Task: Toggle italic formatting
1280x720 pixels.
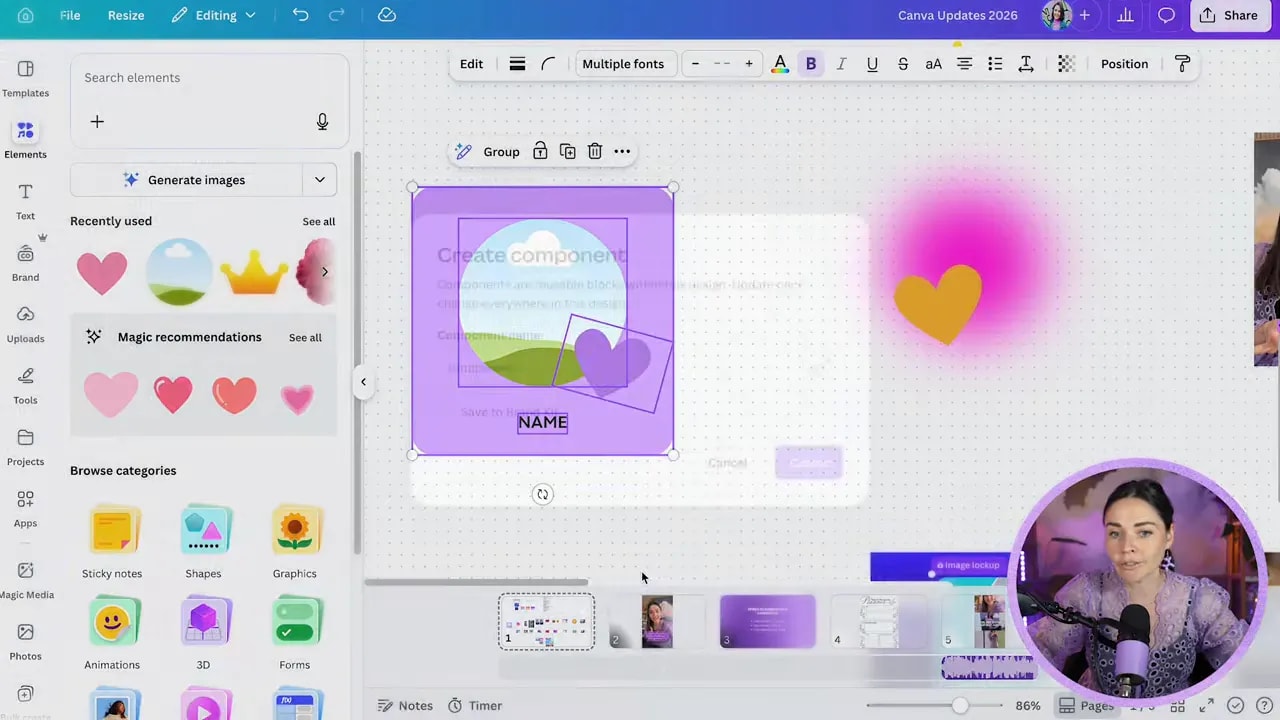Action: click(841, 64)
